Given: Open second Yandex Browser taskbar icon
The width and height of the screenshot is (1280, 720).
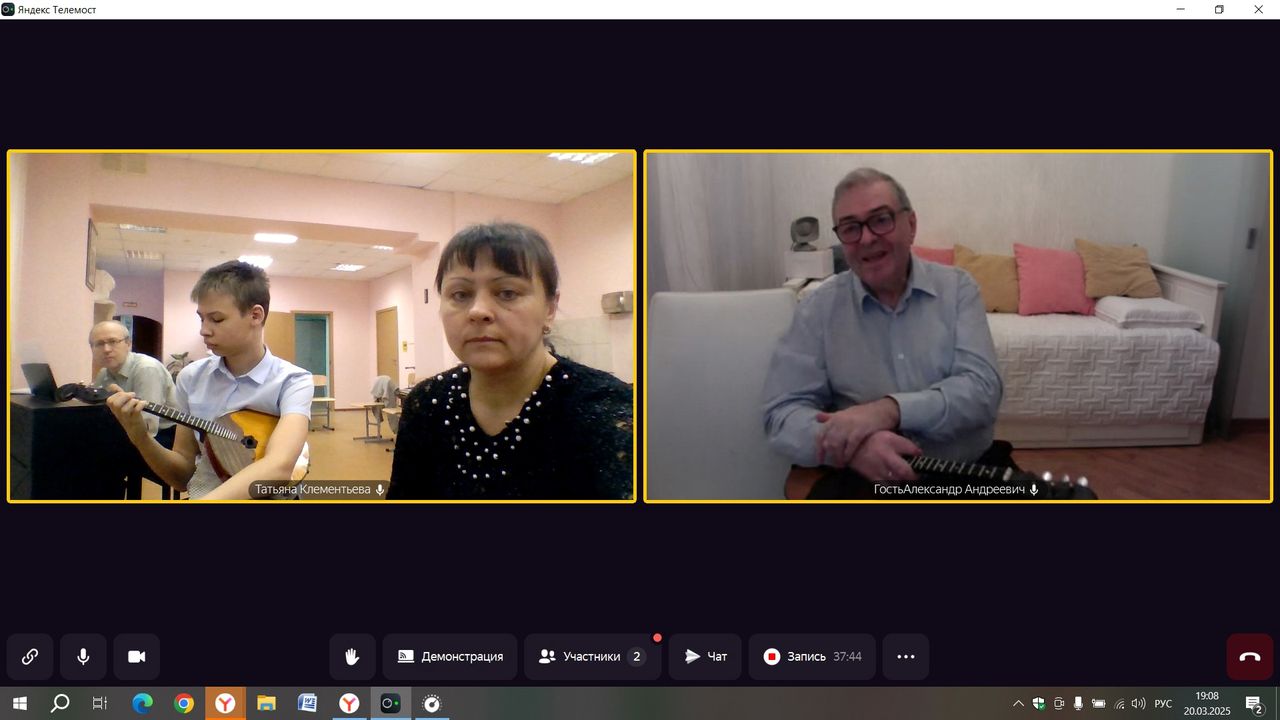Looking at the screenshot, I should pyautogui.click(x=348, y=704).
